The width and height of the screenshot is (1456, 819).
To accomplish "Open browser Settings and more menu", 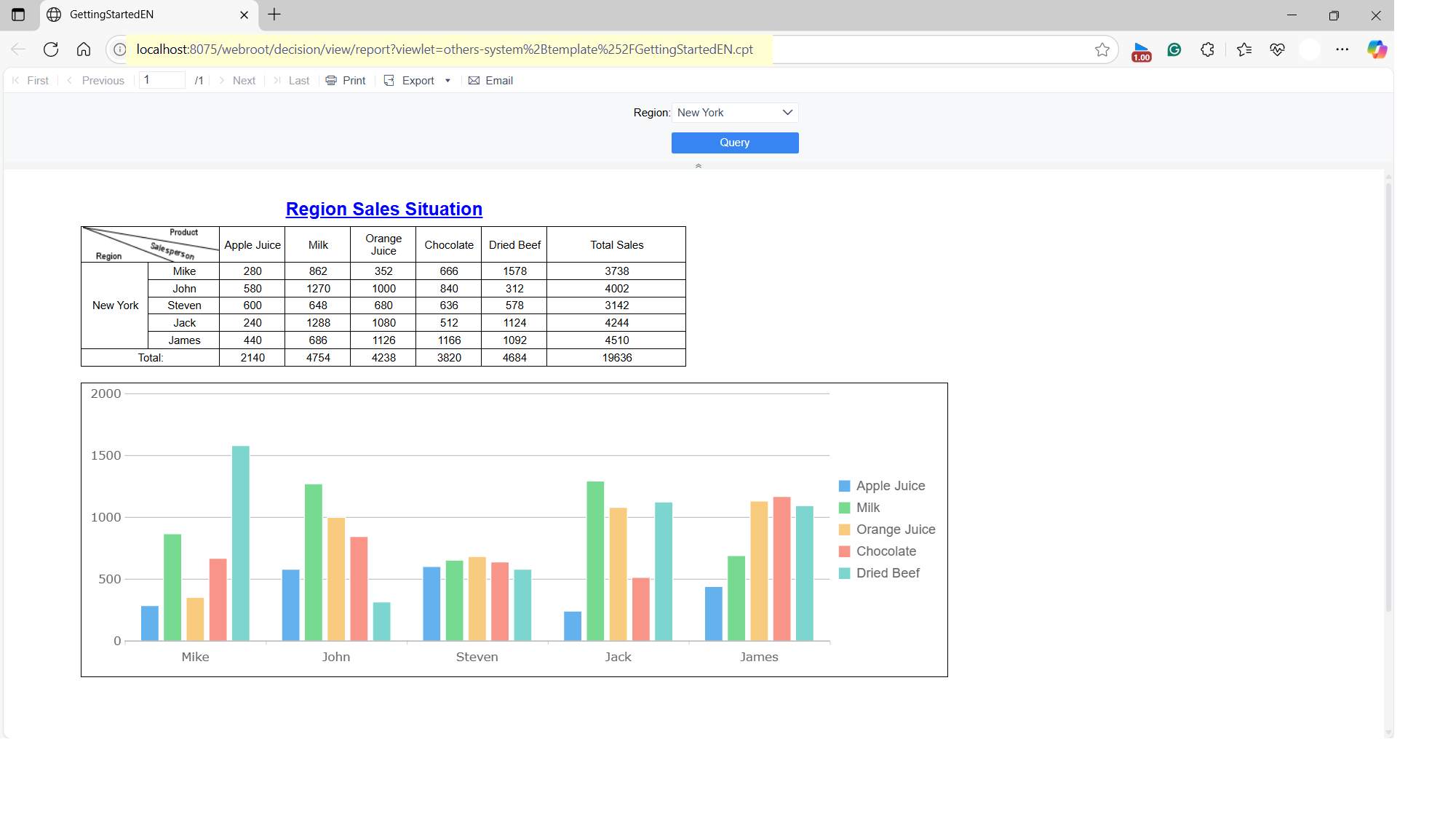I will [1342, 49].
